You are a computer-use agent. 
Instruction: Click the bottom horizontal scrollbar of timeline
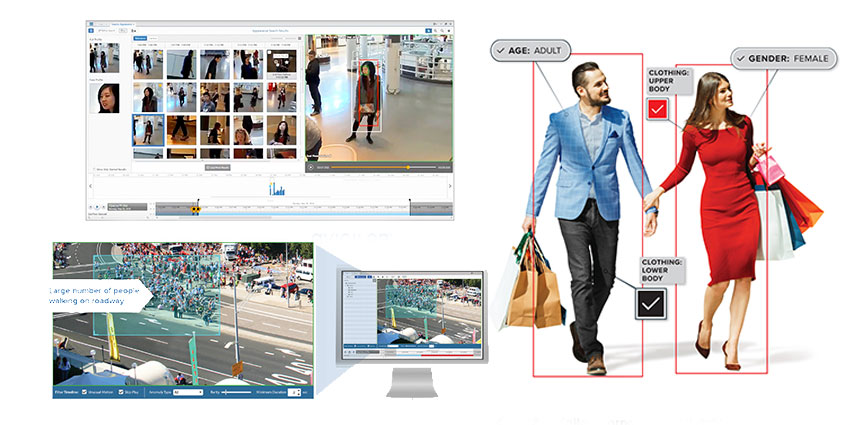225,218
